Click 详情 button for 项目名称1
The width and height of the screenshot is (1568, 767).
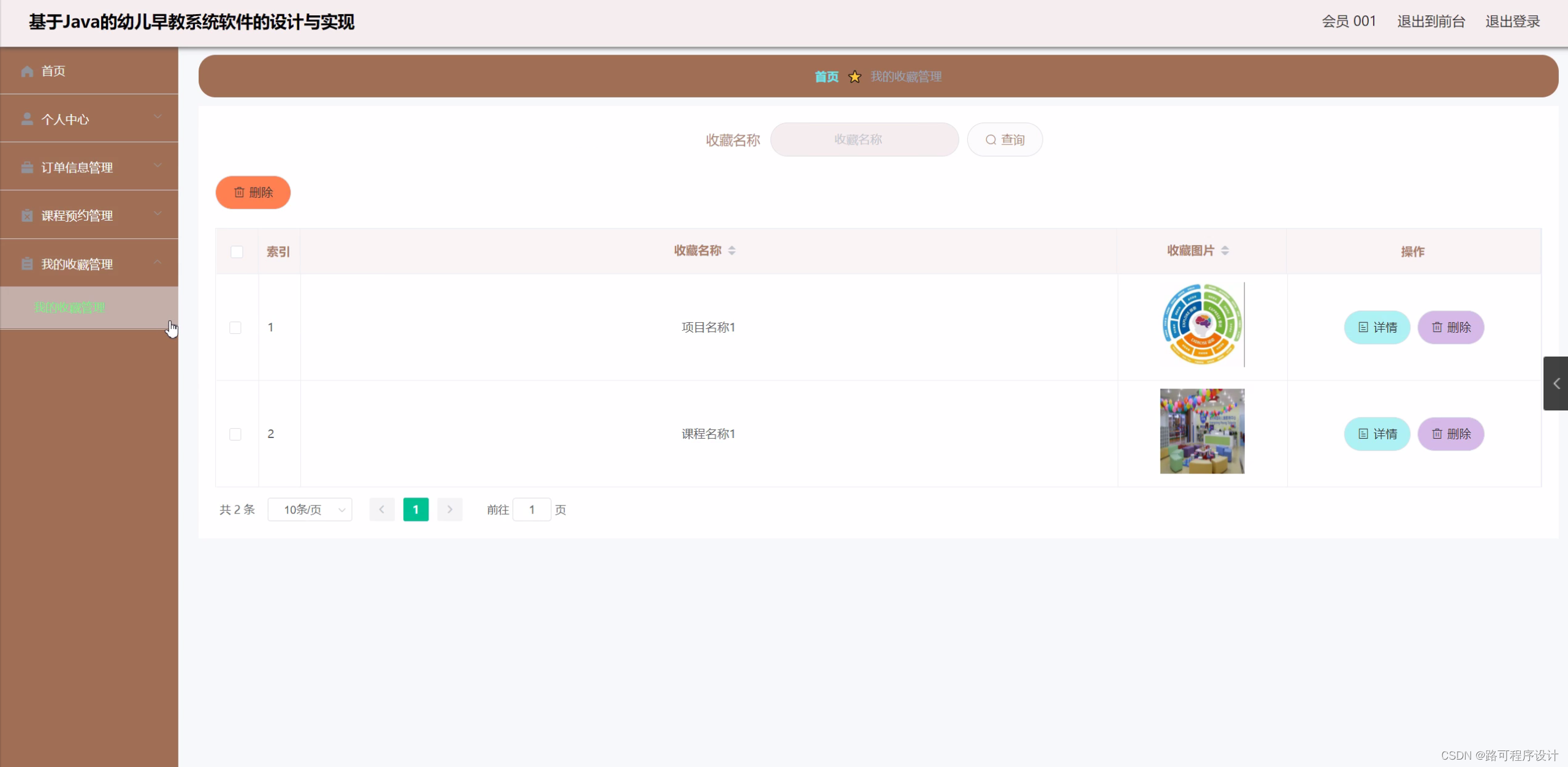point(1377,328)
